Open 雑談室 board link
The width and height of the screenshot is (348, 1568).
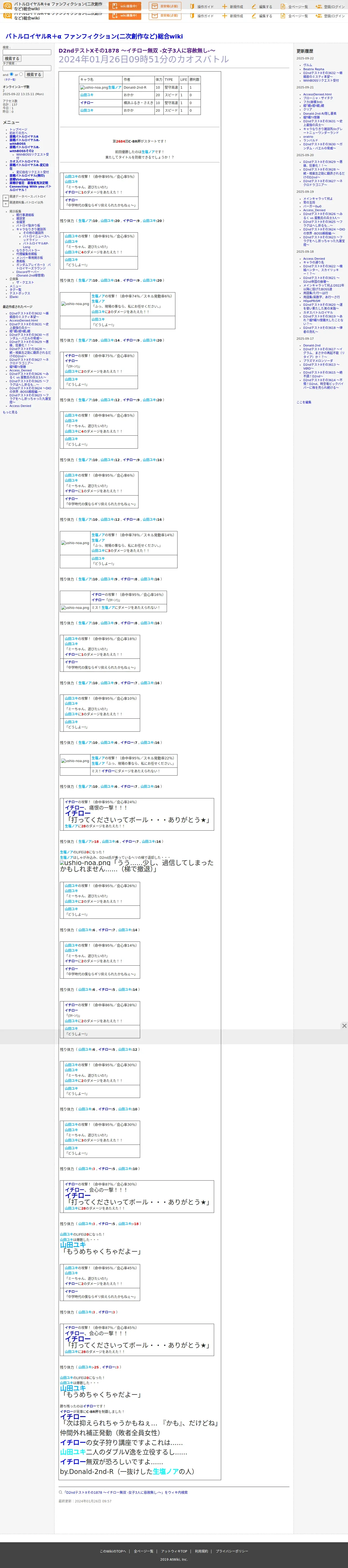pos(21,218)
